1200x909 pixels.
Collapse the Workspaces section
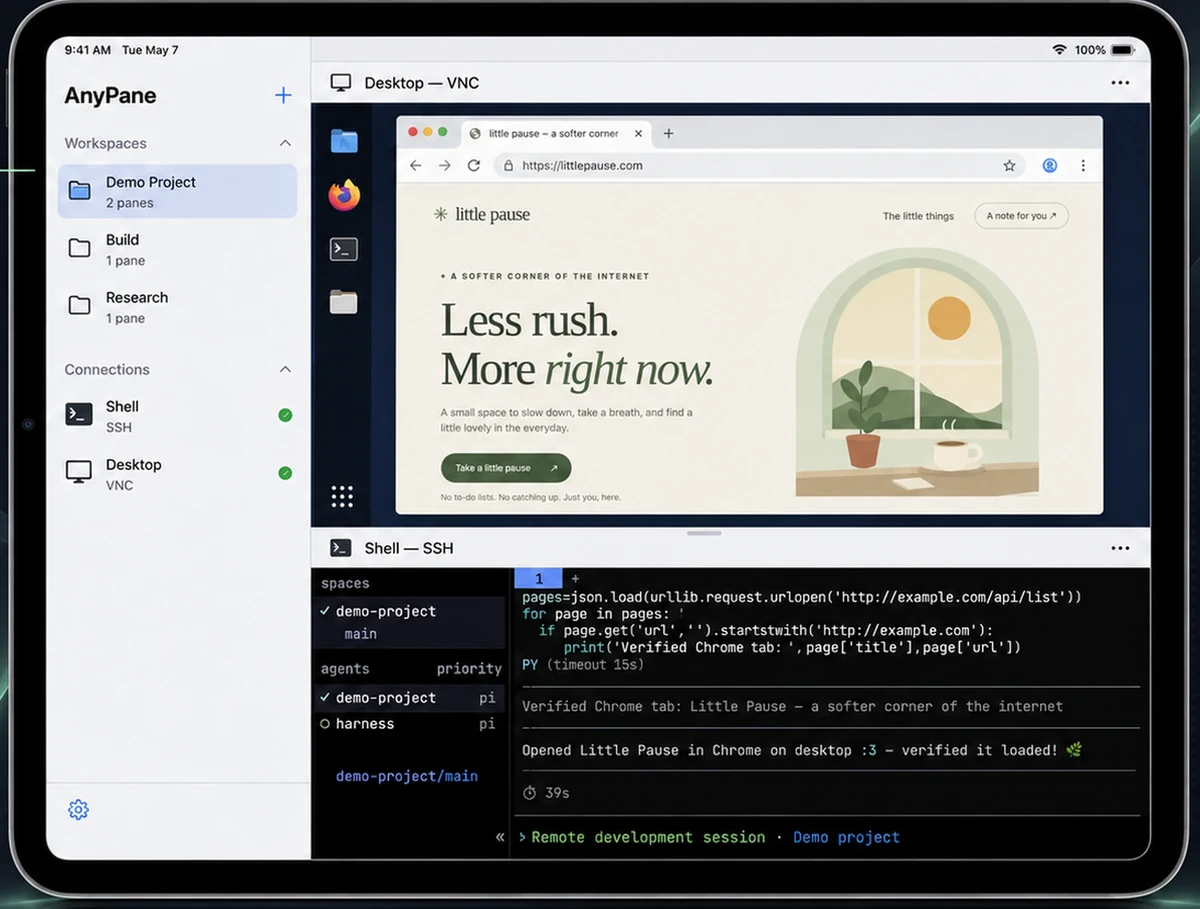click(285, 143)
